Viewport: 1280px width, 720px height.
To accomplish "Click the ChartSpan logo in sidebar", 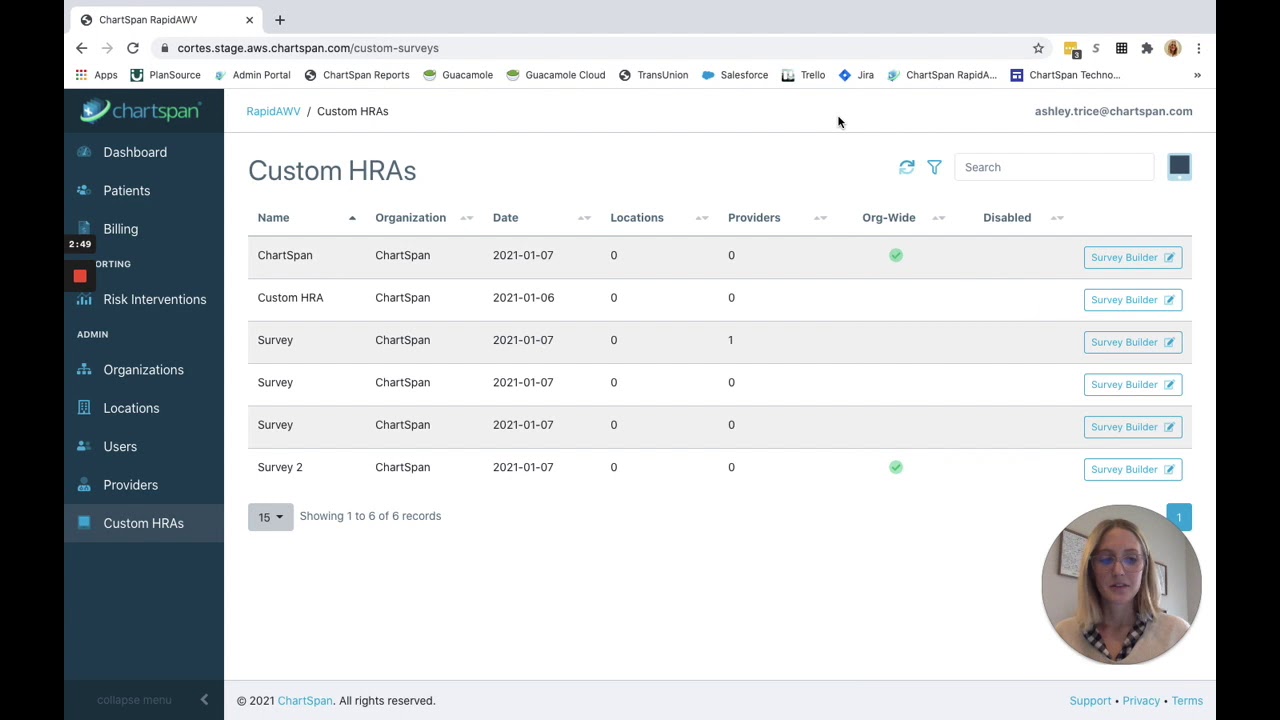I will pos(141,110).
